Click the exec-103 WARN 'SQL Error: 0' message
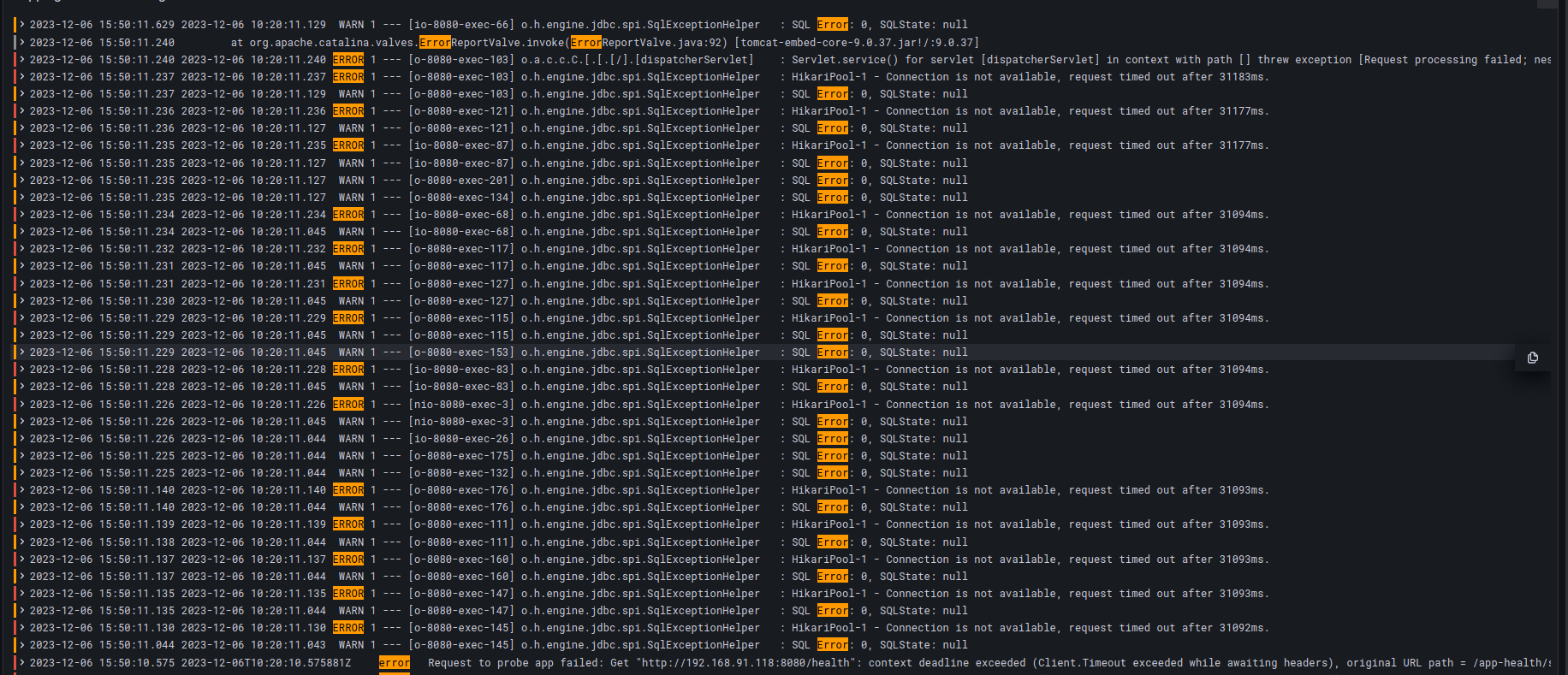 (880, 94)
